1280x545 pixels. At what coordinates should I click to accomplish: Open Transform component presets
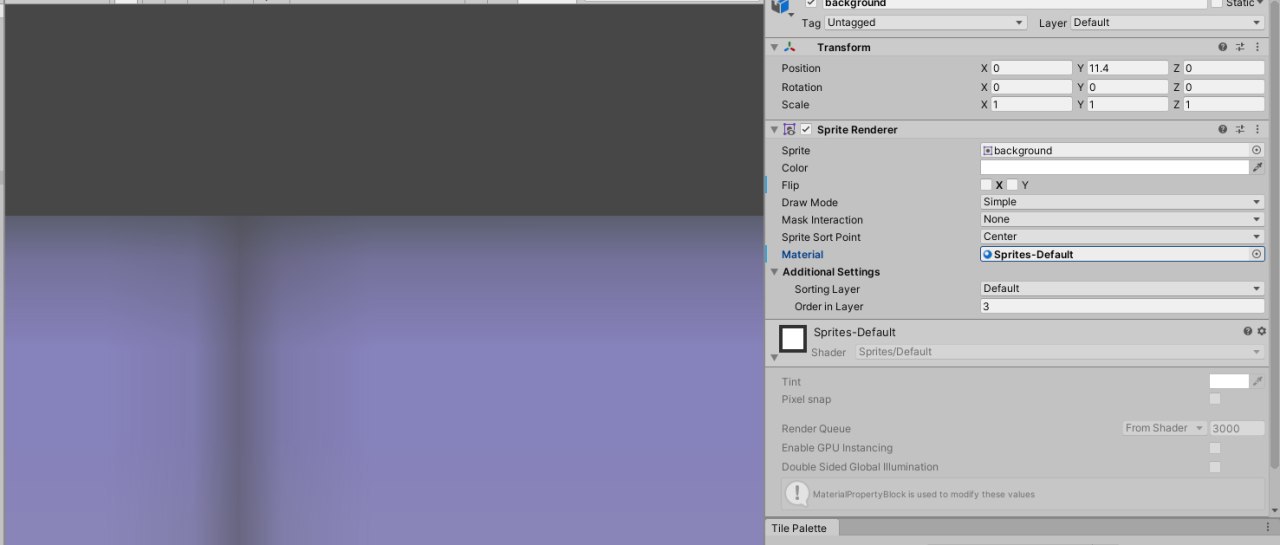point(1240,47)
